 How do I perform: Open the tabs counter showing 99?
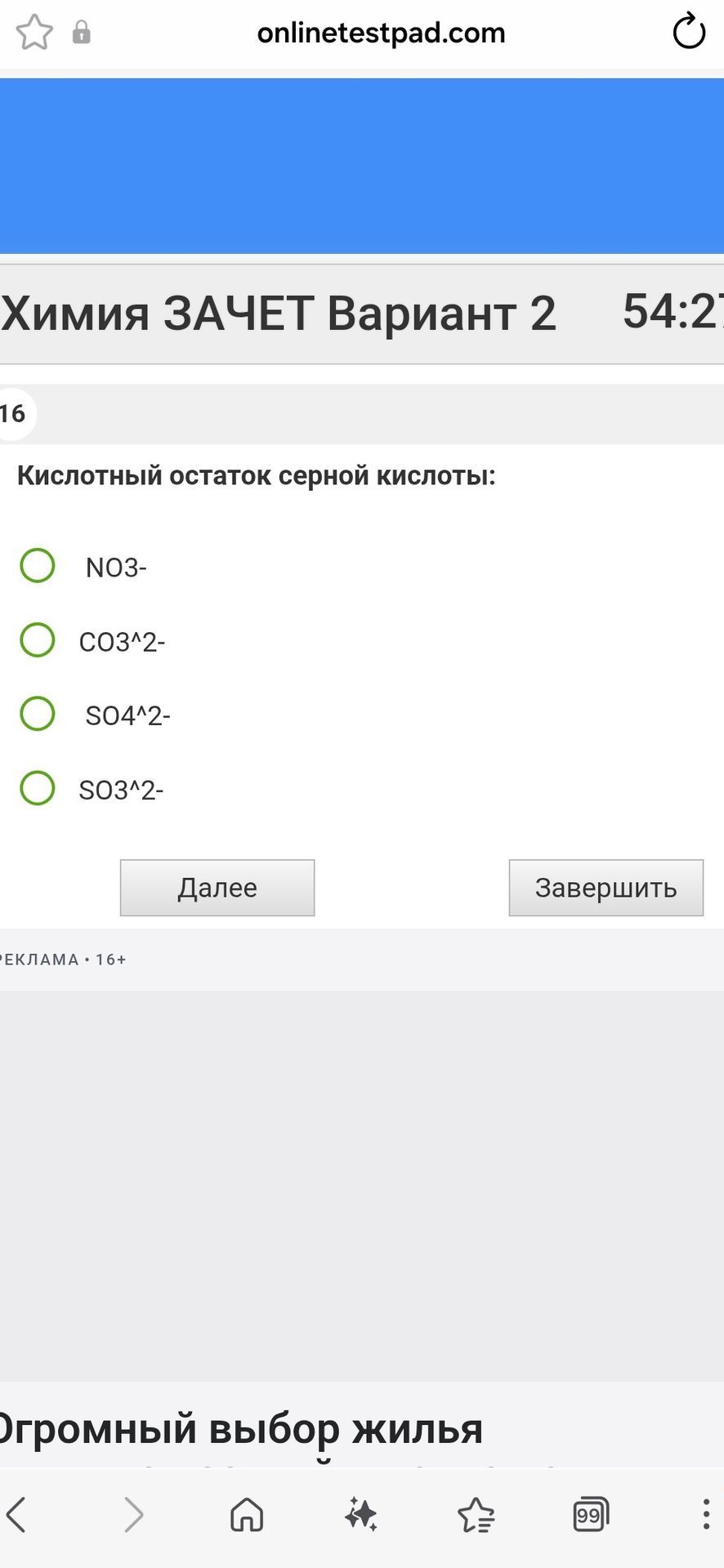tap(591, 1515)
